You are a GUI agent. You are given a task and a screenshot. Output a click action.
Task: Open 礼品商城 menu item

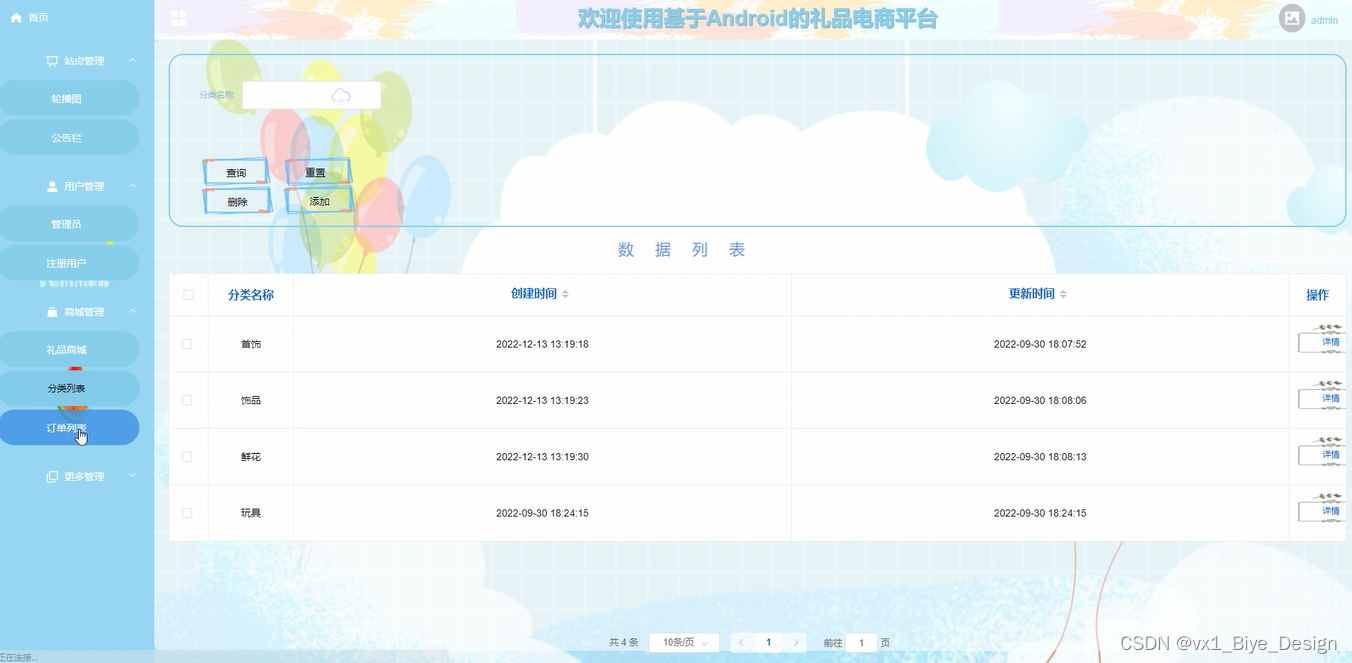click(68, 350)
